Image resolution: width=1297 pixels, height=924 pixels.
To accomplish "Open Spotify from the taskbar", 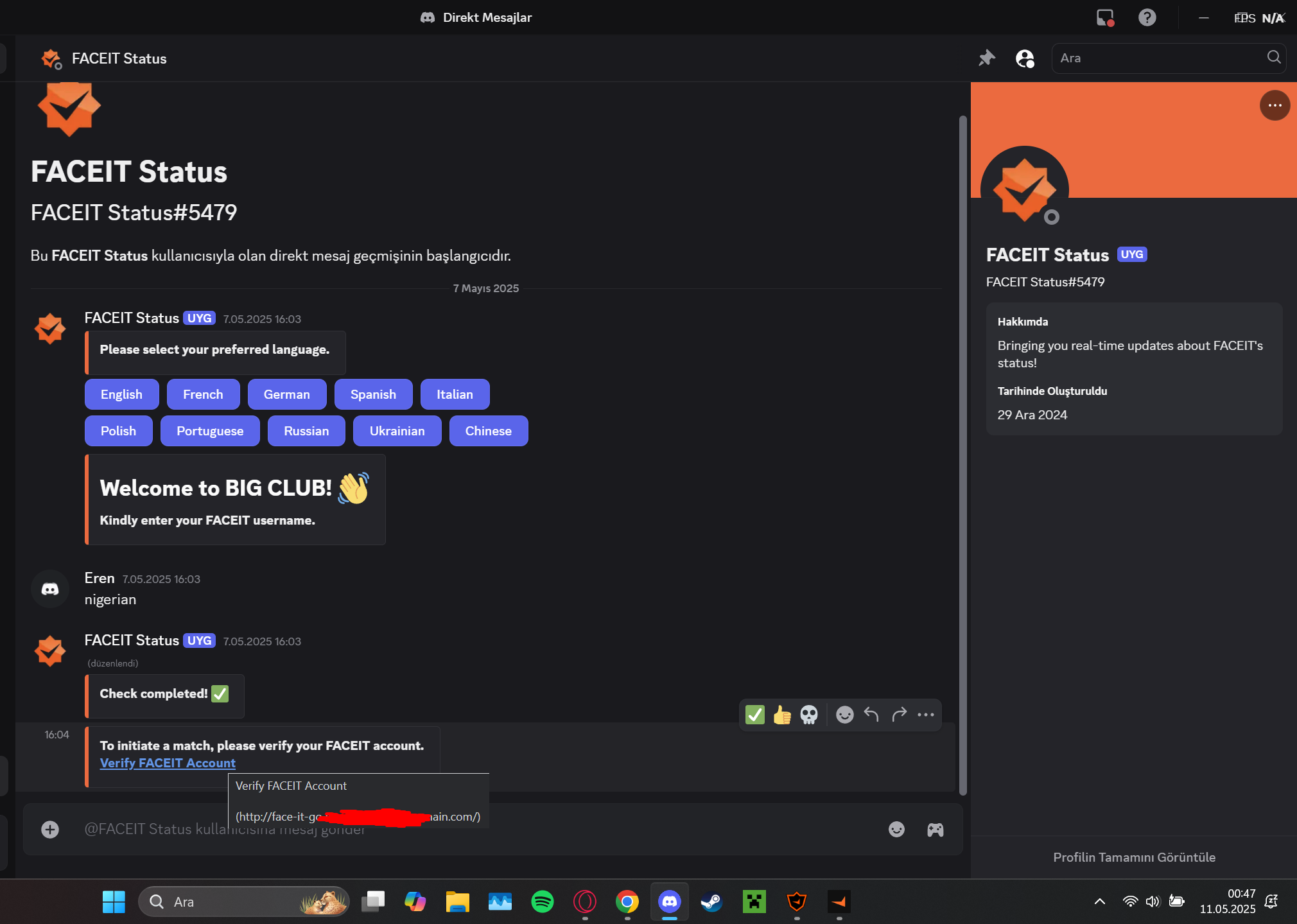I will tap(543, 902).
